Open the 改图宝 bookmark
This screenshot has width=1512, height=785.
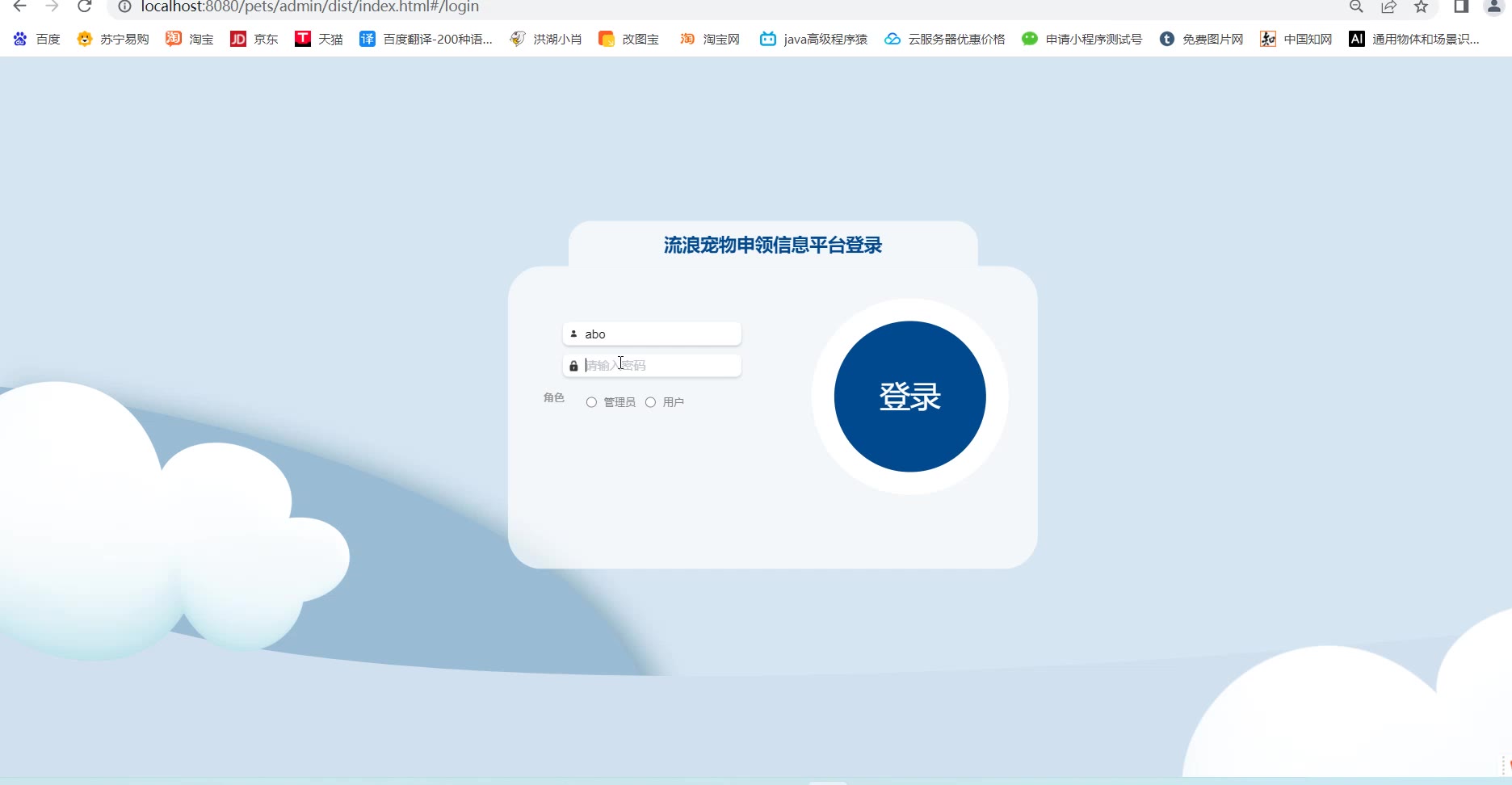[x=629, y=39]
